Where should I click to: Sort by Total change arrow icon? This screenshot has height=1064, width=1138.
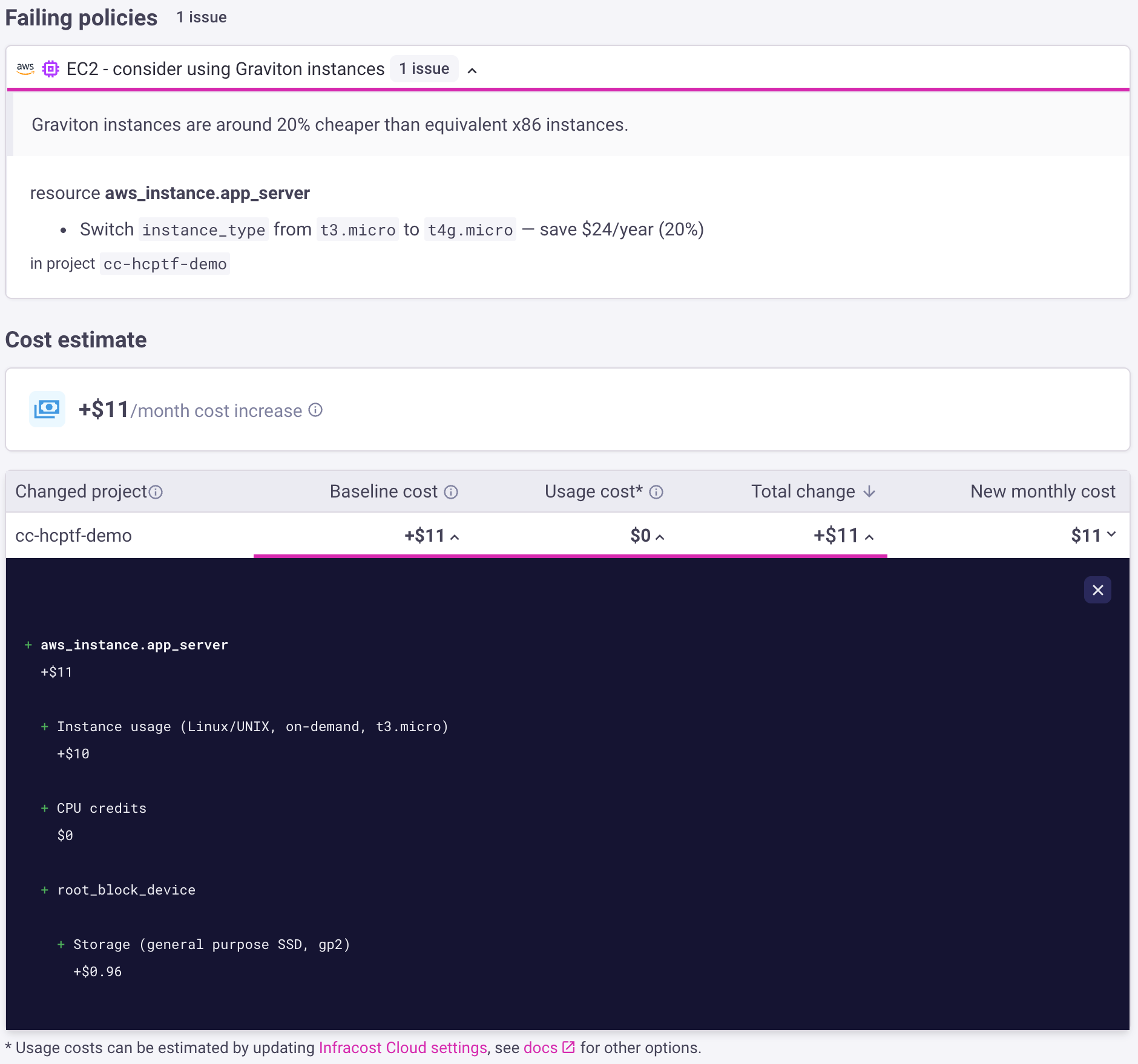pyautogui.click(x=869, y=491)
